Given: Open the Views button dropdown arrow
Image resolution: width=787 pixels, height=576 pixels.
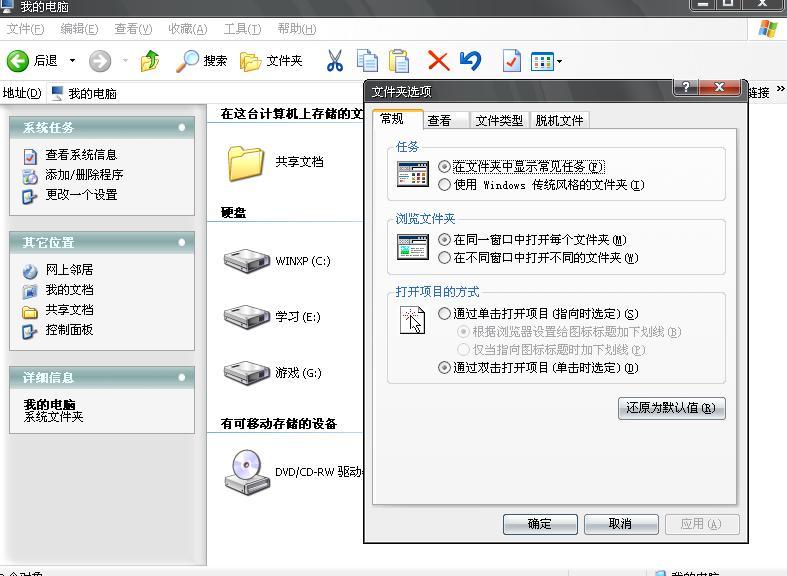Looking at the screenshot, I should point(559,62).
